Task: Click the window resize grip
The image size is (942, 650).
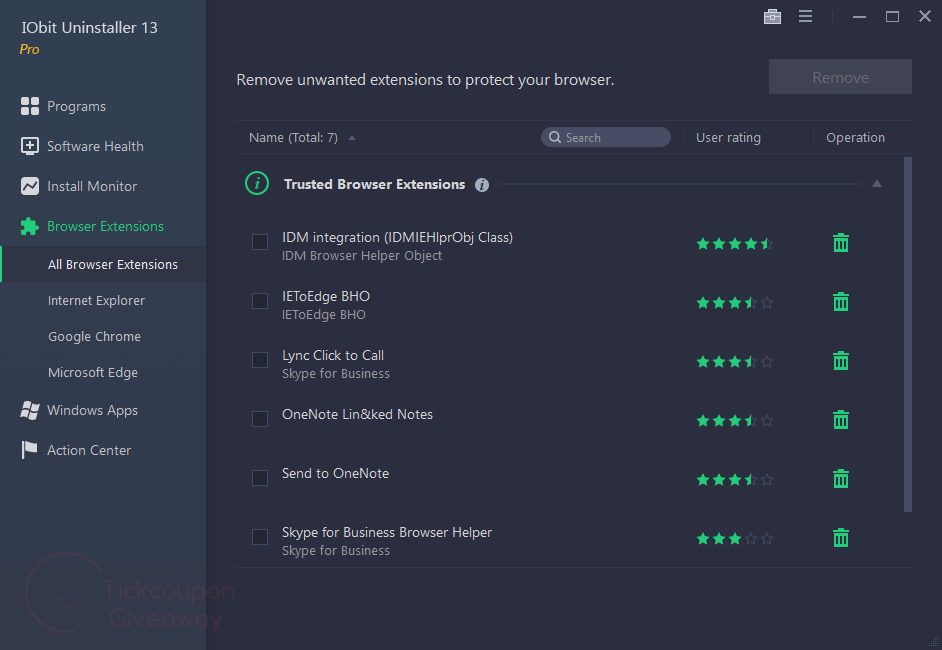Action: [933, 642]
